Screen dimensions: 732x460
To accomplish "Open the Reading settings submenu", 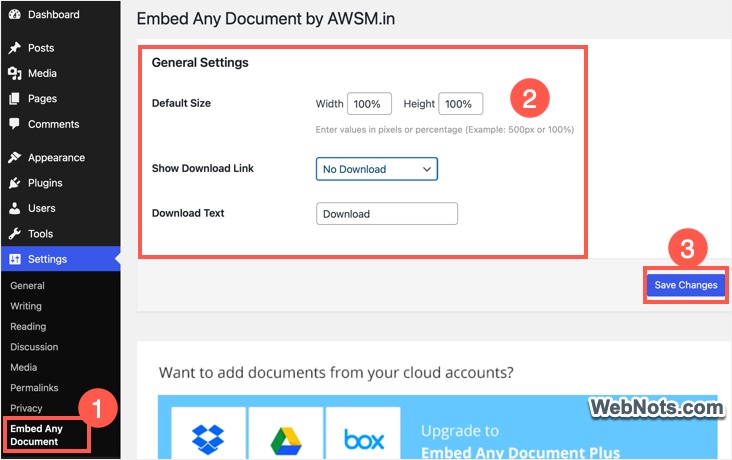I will coord(28,326).
